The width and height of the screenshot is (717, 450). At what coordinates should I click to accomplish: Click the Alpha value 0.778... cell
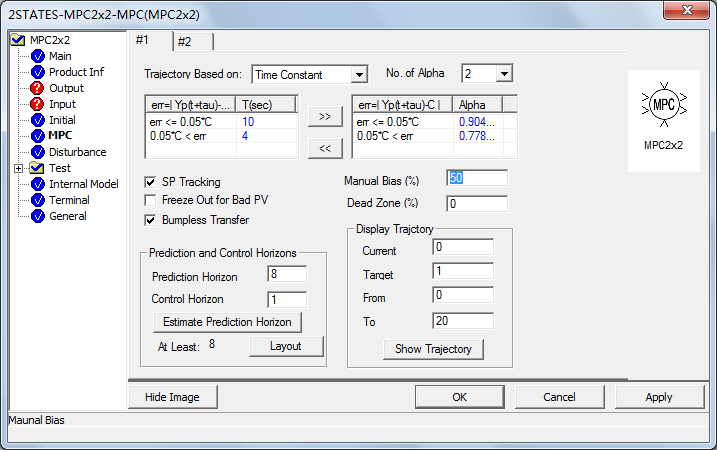[478, 136]
